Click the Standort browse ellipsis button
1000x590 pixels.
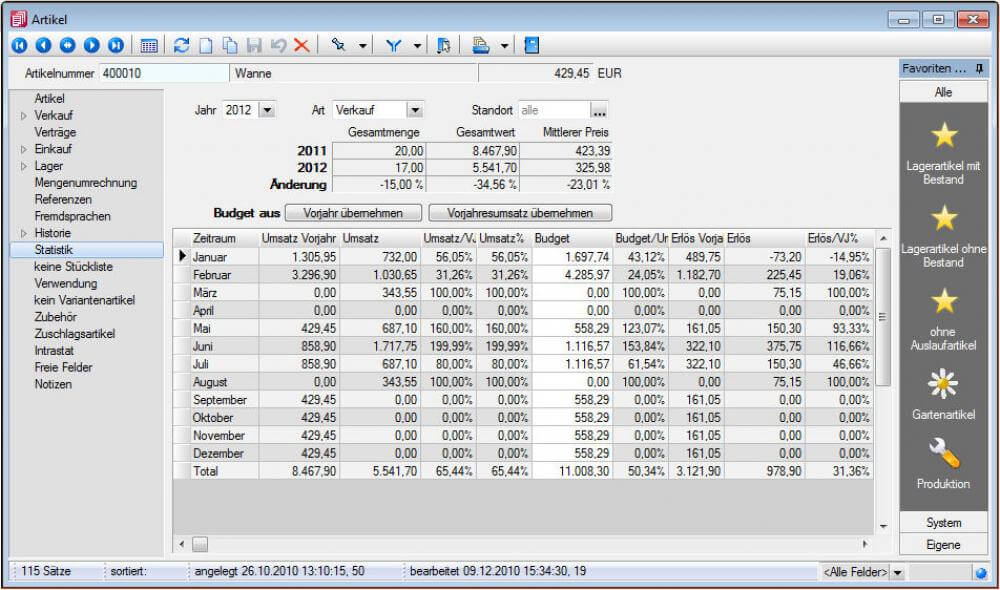click(599, 110)
